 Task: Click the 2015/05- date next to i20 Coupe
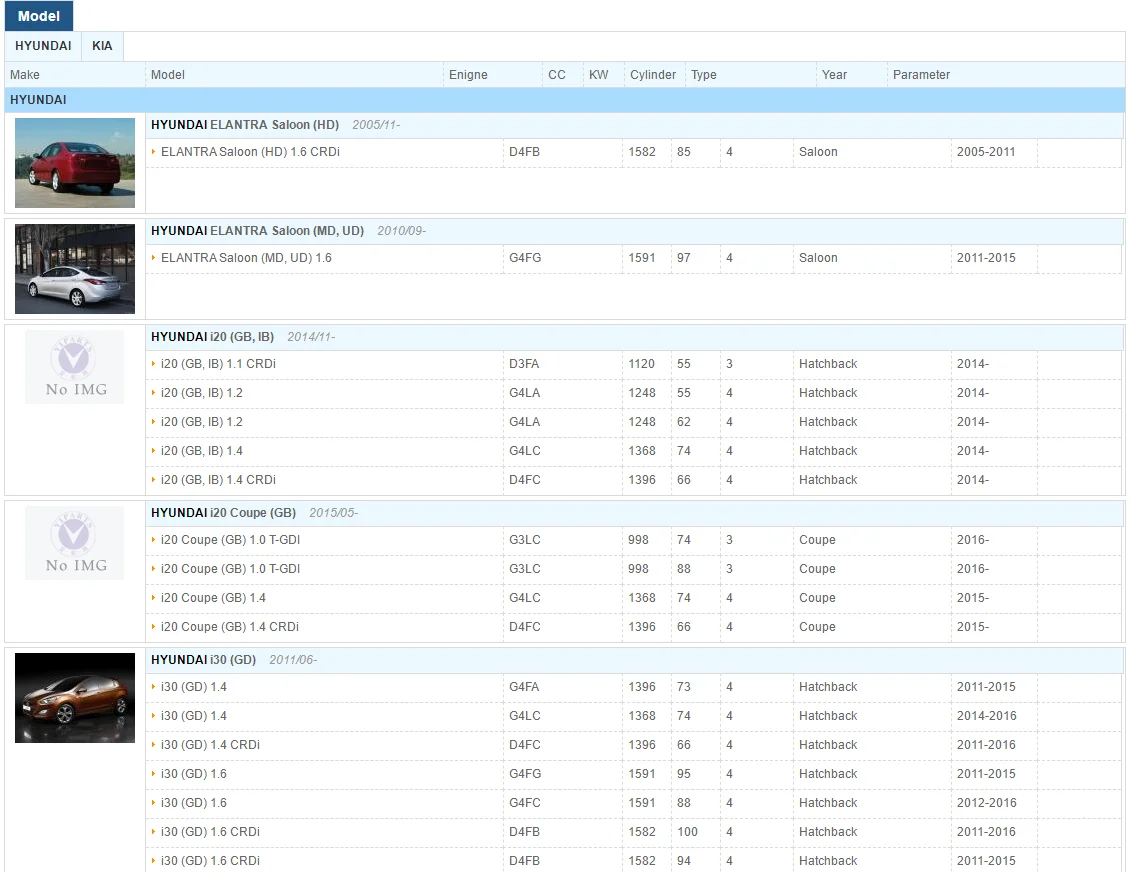click(334, 512)
